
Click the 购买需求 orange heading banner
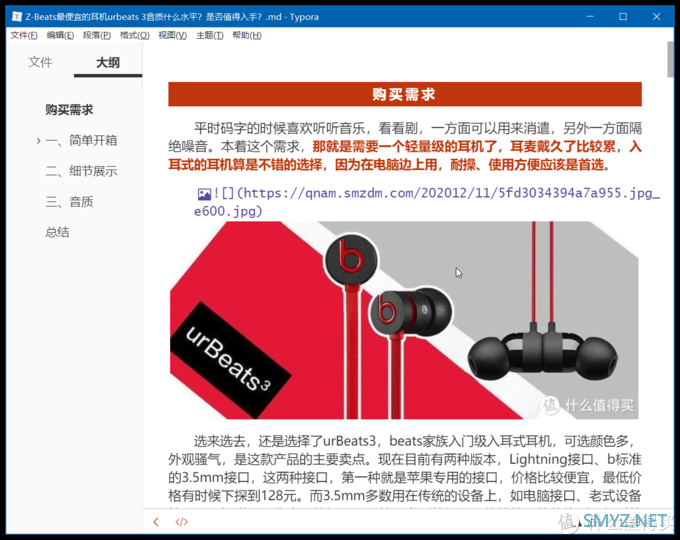coord(405,94)
